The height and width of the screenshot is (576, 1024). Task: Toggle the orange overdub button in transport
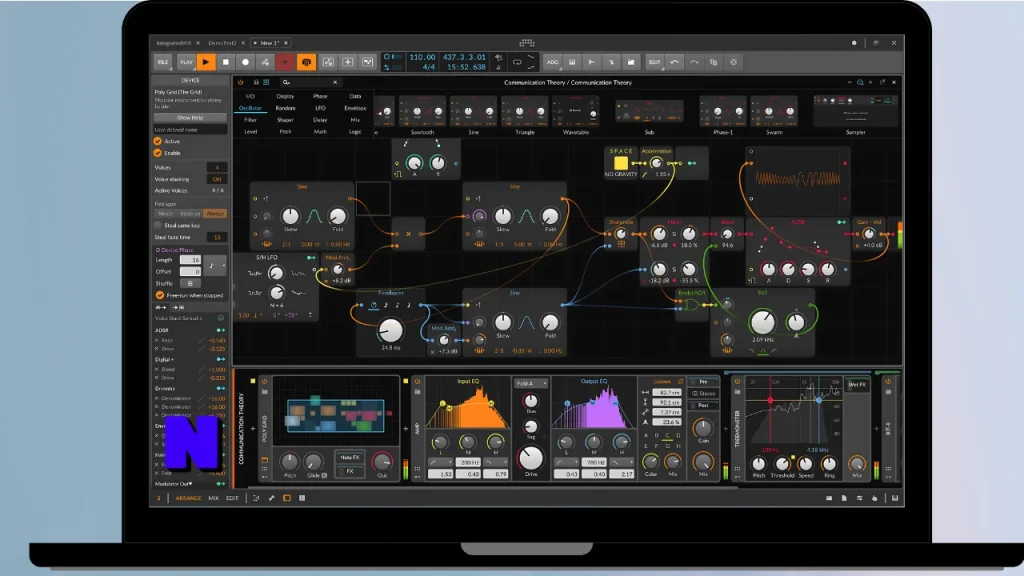(x=306, y=62)
